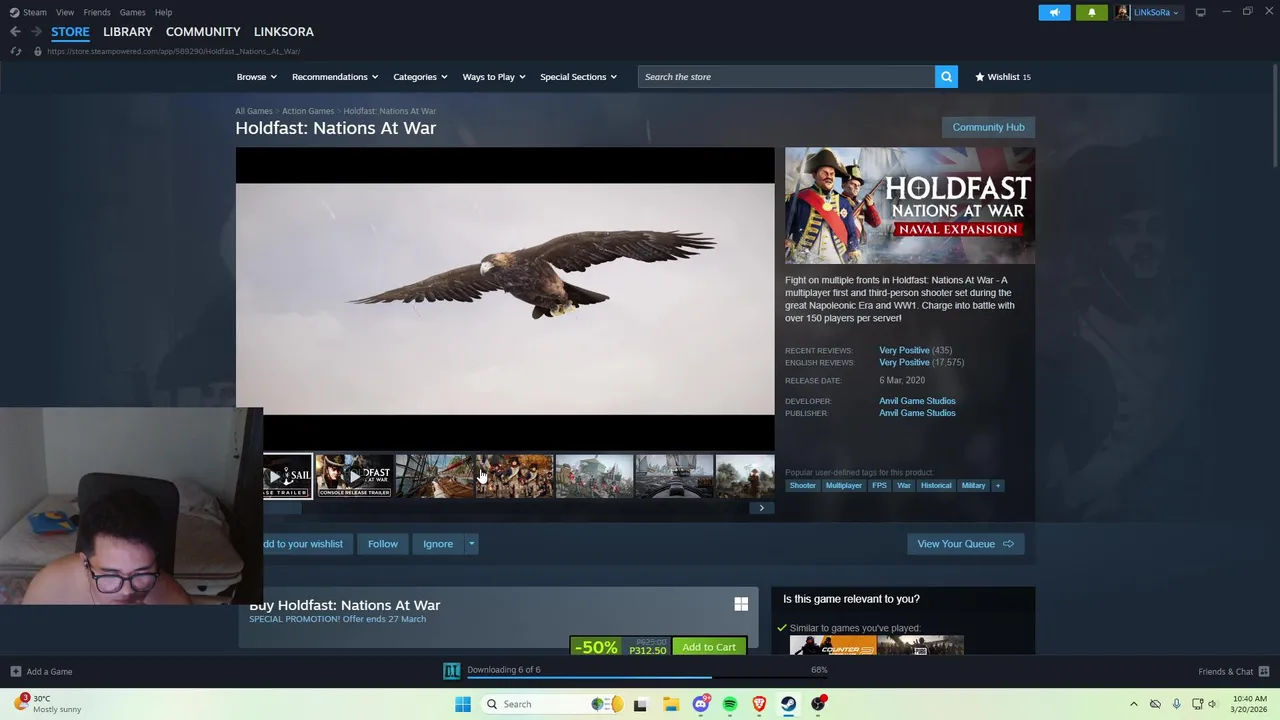
Task: Expand the Categories dropdown
Action: (x=420, y=77)
